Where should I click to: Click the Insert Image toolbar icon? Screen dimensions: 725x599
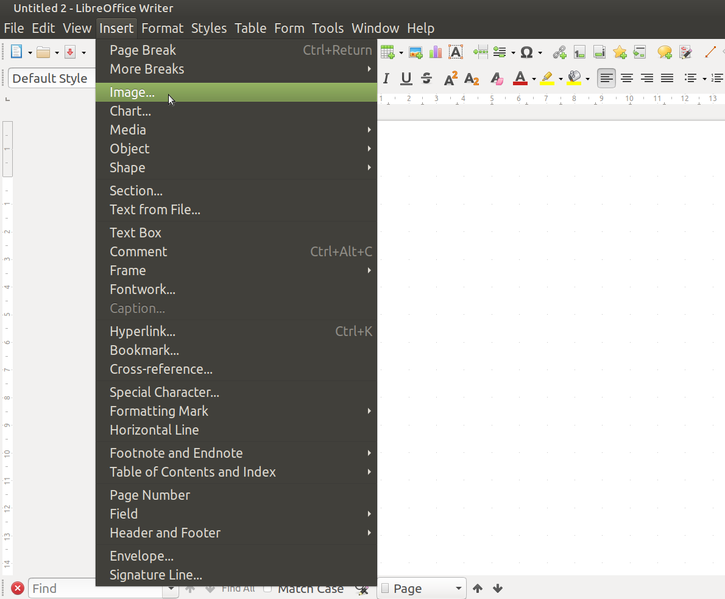pos(416,52)
